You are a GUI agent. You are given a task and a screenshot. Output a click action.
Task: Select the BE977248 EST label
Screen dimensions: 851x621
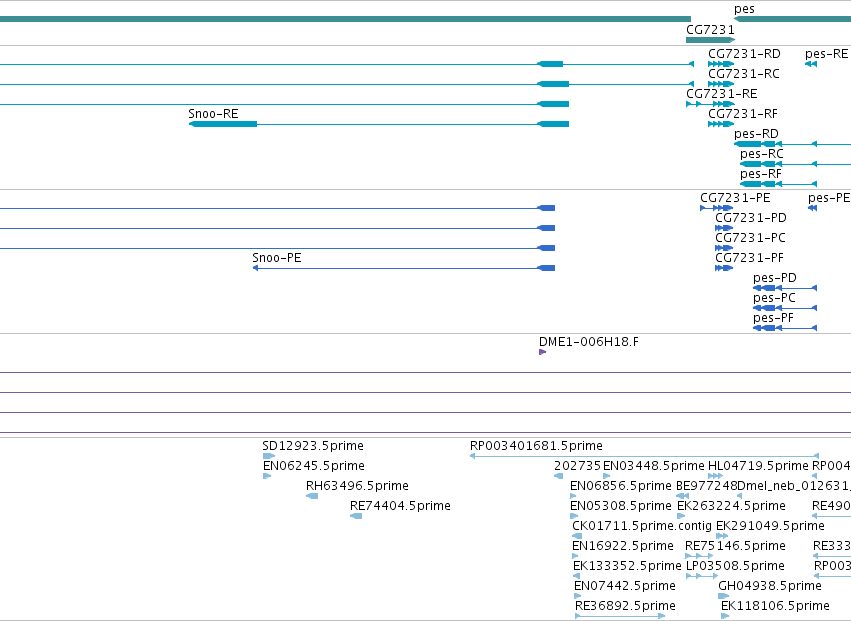pyautogui.click(x=707, y=486)
